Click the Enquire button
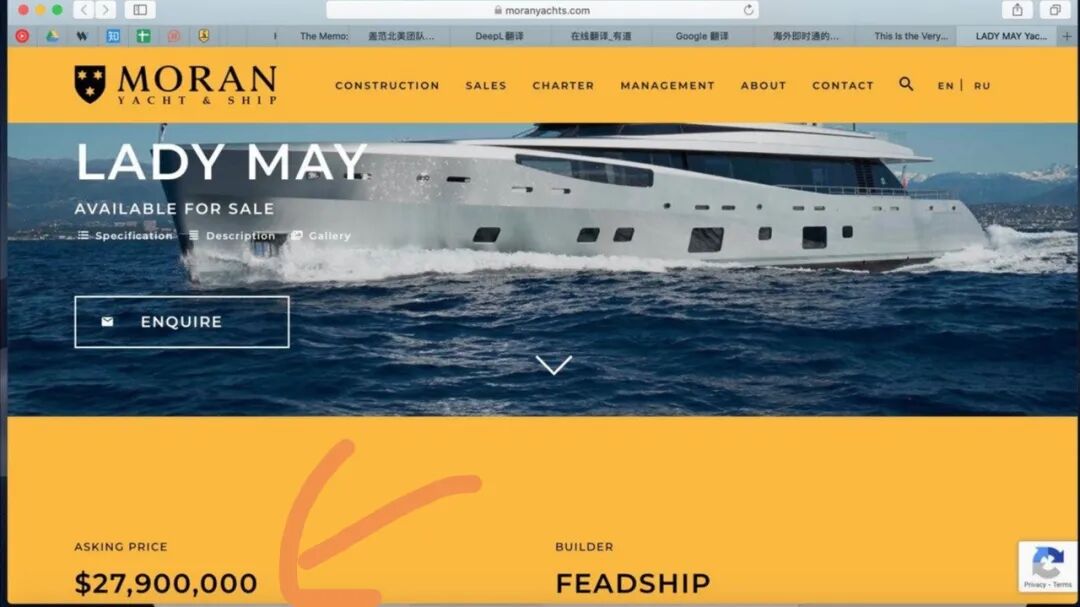 182,322
